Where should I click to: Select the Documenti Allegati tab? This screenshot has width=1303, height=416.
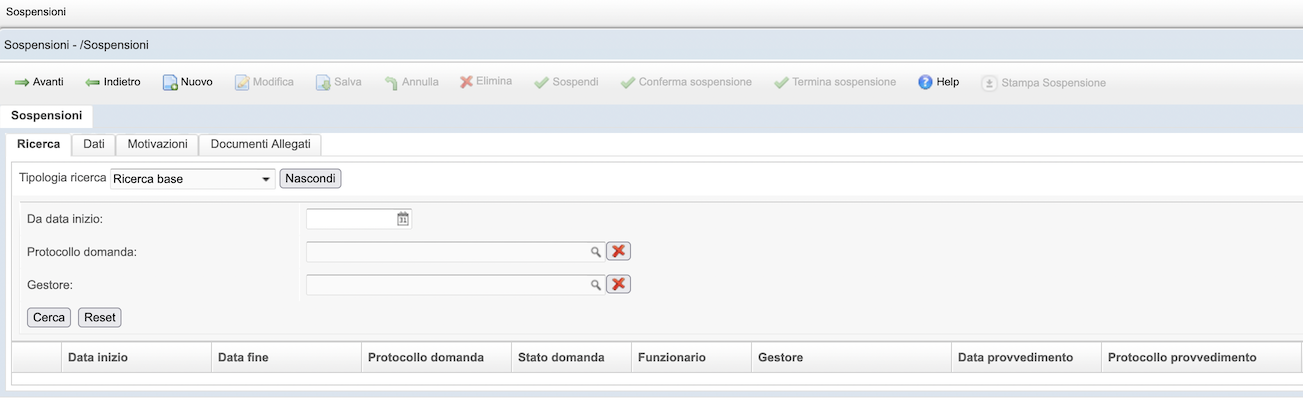[x=260, y=144]
